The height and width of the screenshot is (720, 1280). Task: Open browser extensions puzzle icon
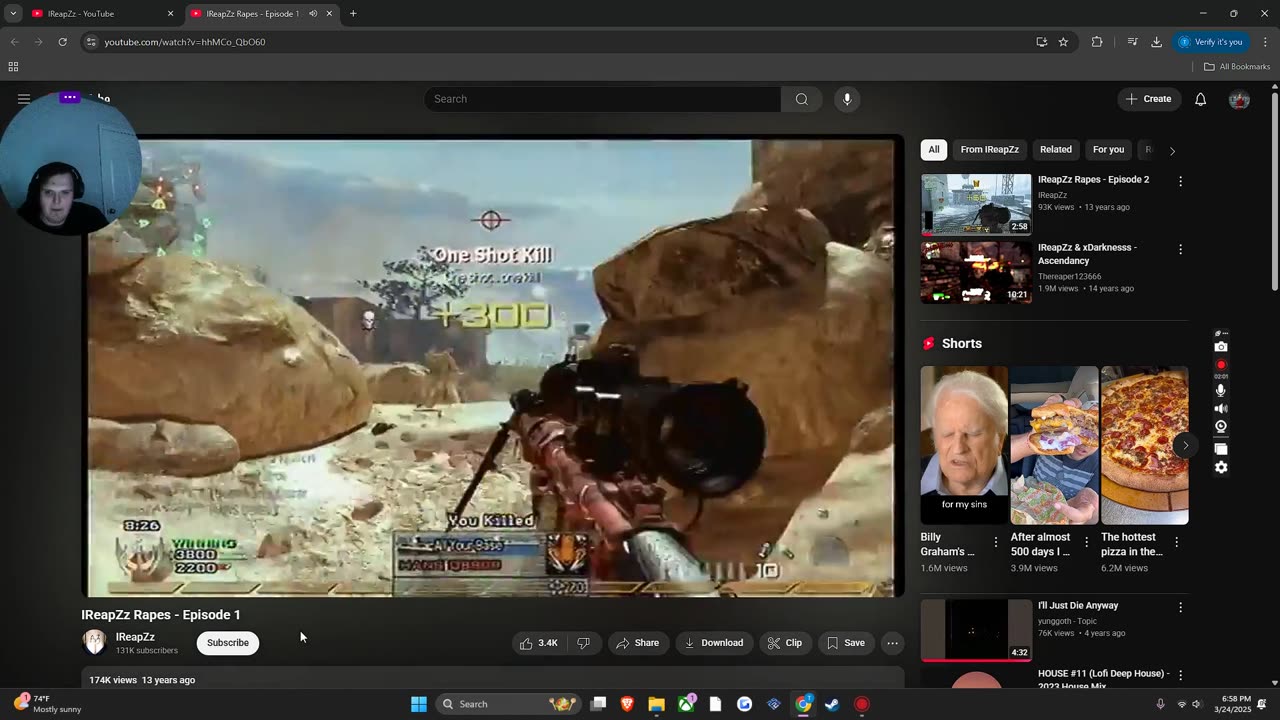1097,42
